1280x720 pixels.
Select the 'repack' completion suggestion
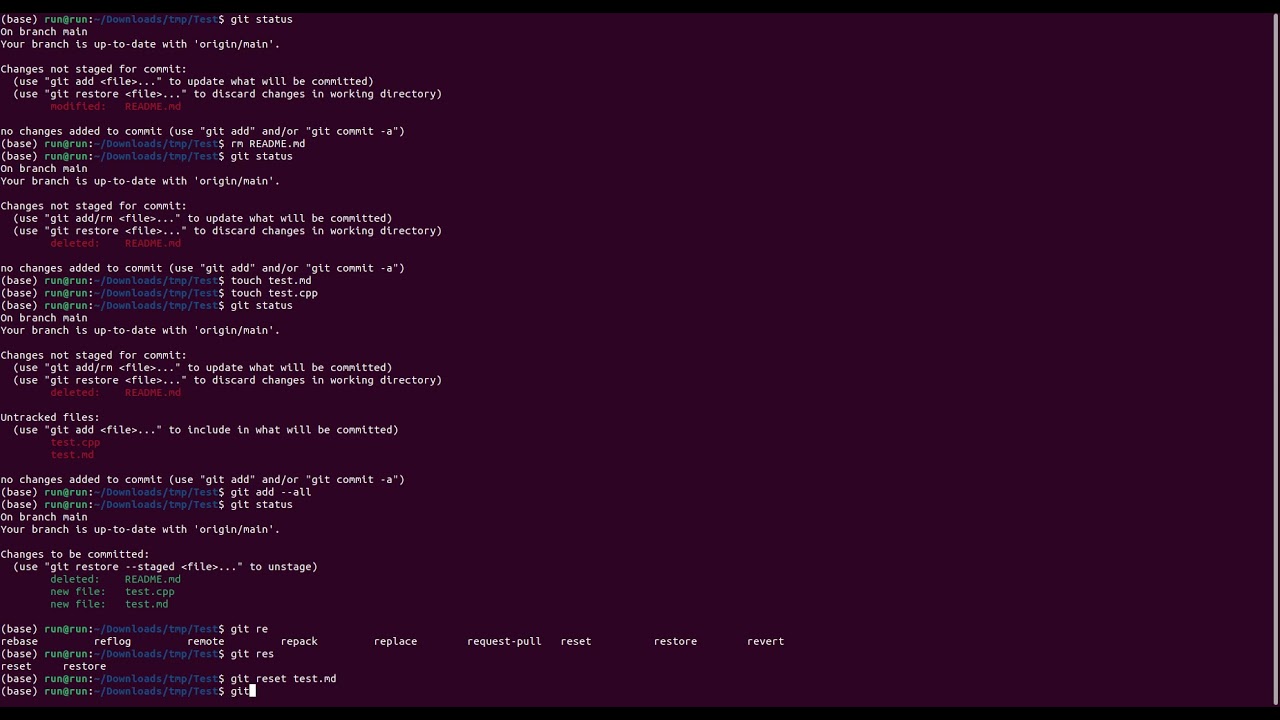(x=299, y=641)
